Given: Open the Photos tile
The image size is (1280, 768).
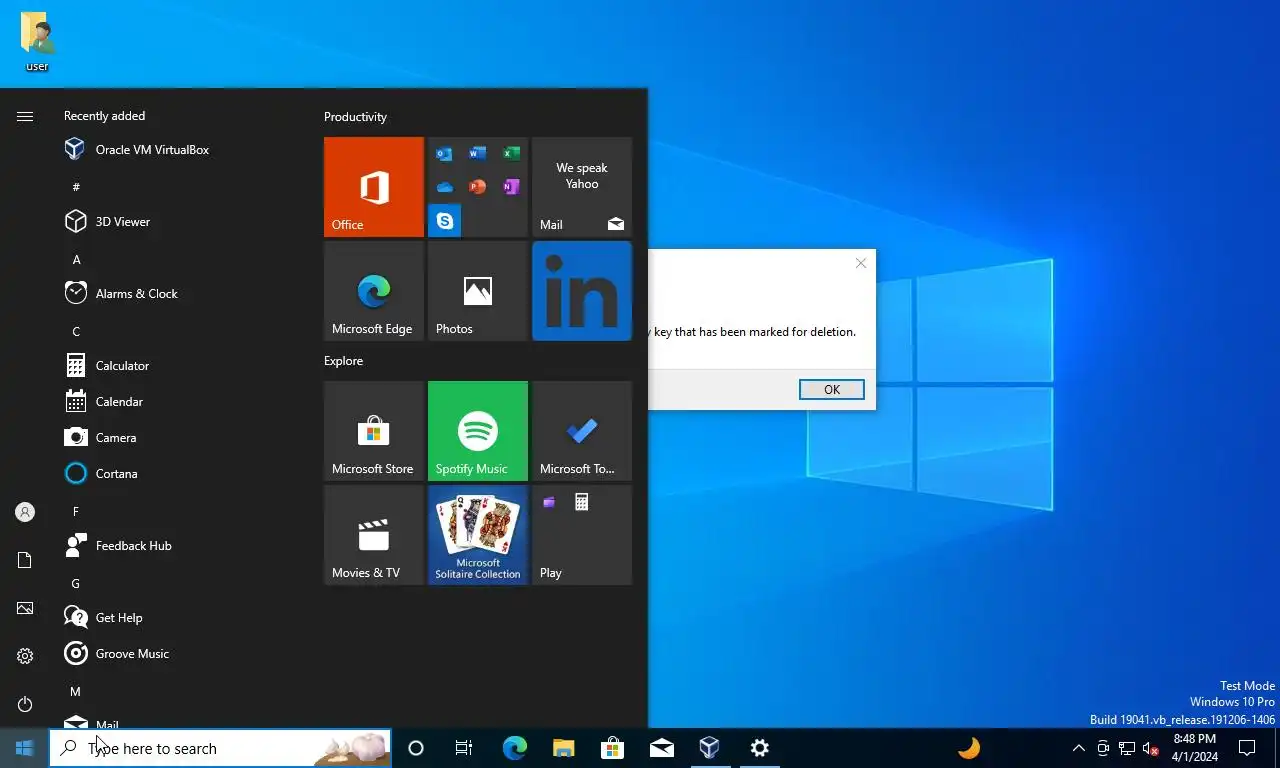Looking at the screenshot, I should coord(478,291).
